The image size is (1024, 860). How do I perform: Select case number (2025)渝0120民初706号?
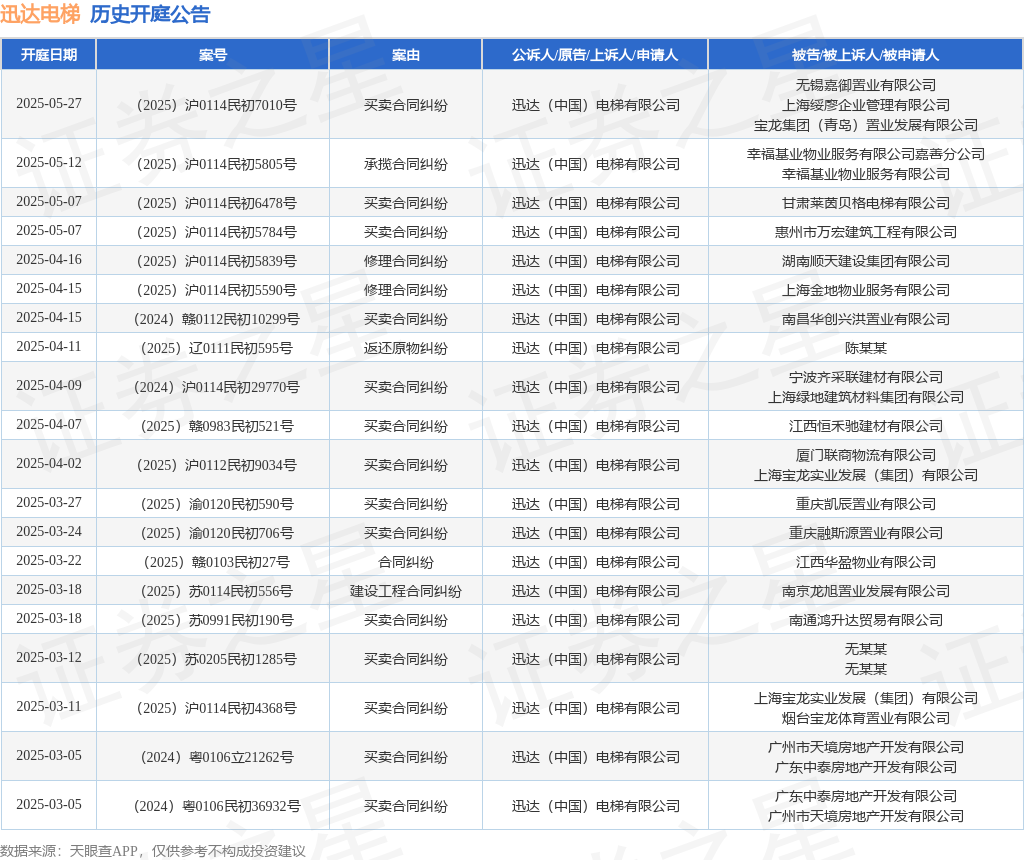216,534
